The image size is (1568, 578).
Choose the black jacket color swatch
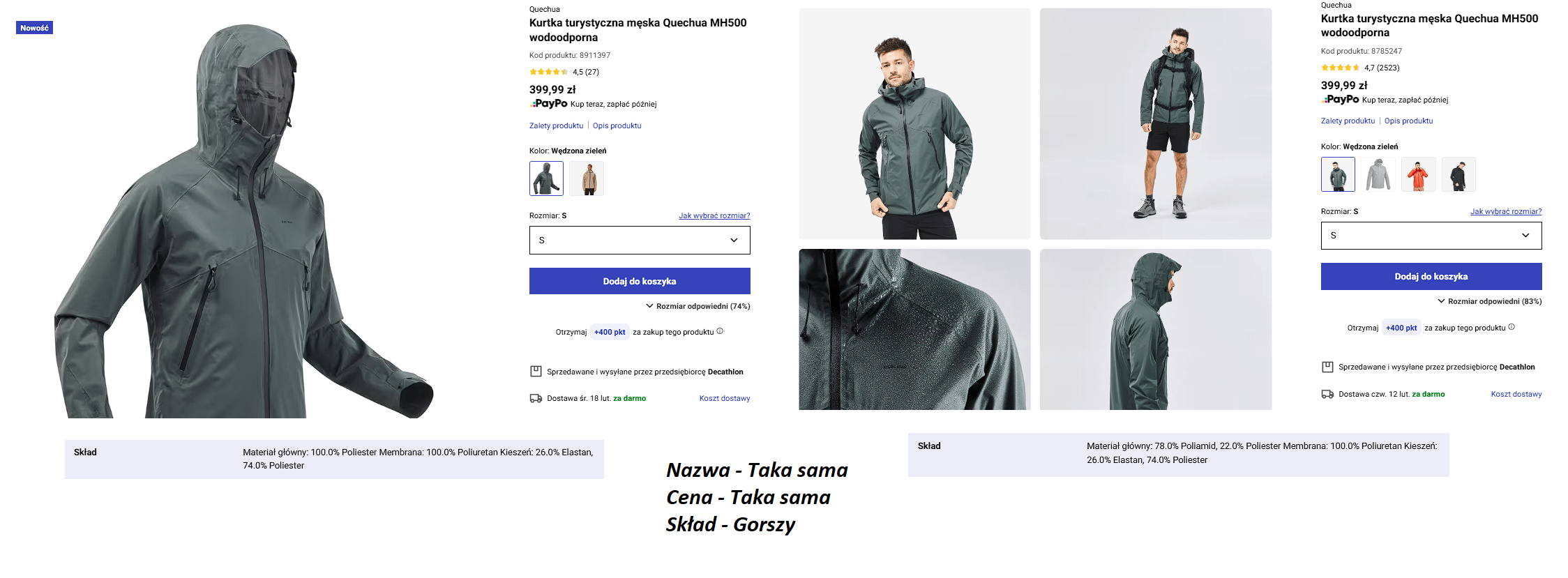[1458, 174]
